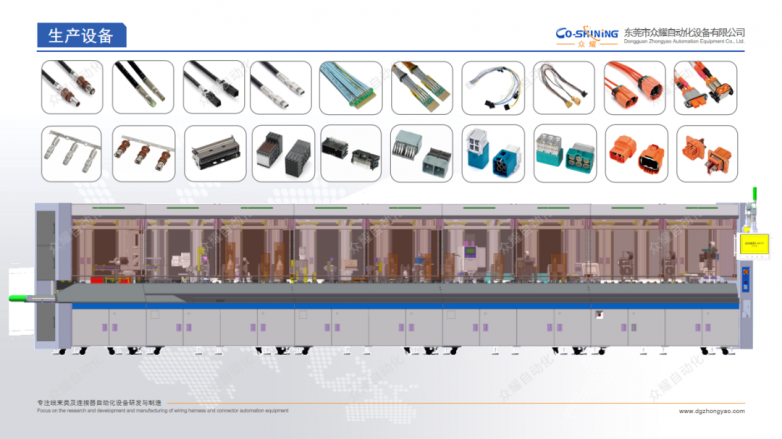
Task: Select the white and blue connector image
Action: [491, 153]
